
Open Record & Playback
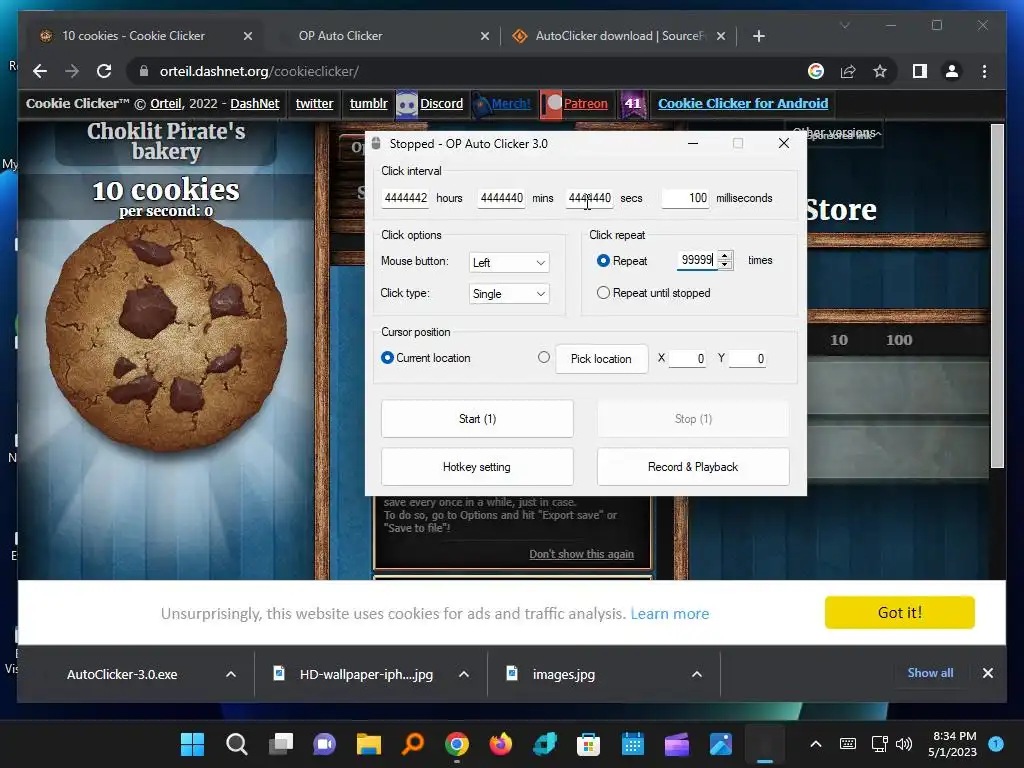point(693,467)
